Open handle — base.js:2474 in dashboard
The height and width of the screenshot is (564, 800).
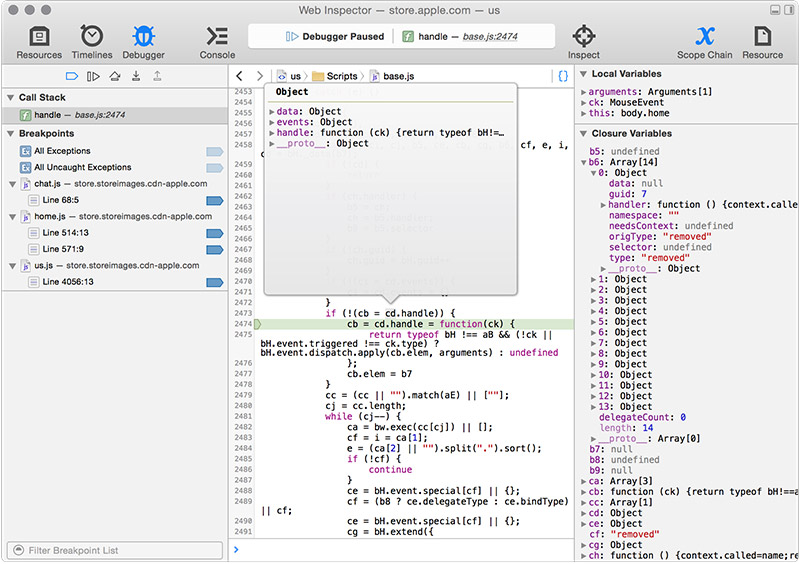click(460, 36)
